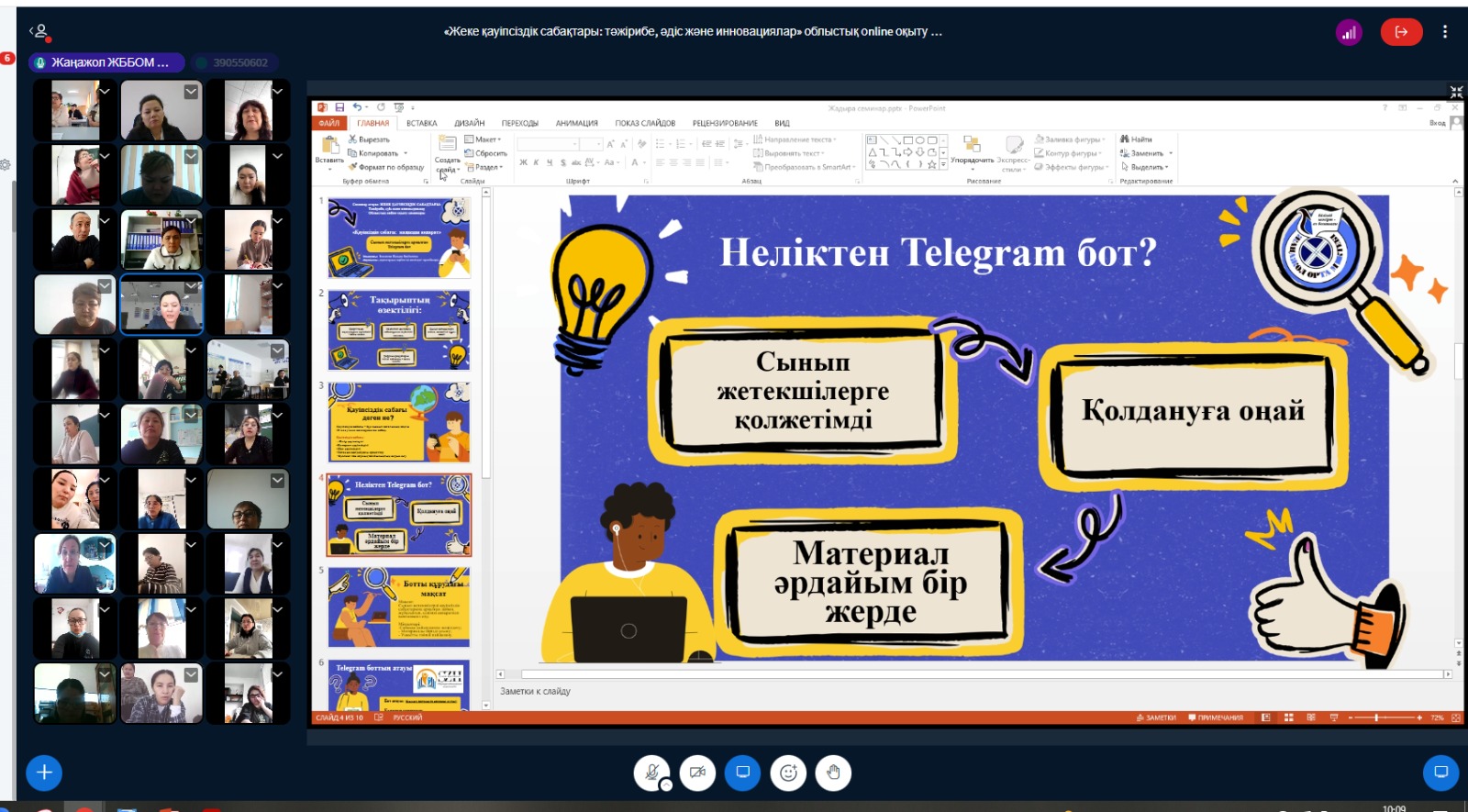The image size is (1468, 812).
Task: Click the raise hand icon
Action: pos(833,773)
